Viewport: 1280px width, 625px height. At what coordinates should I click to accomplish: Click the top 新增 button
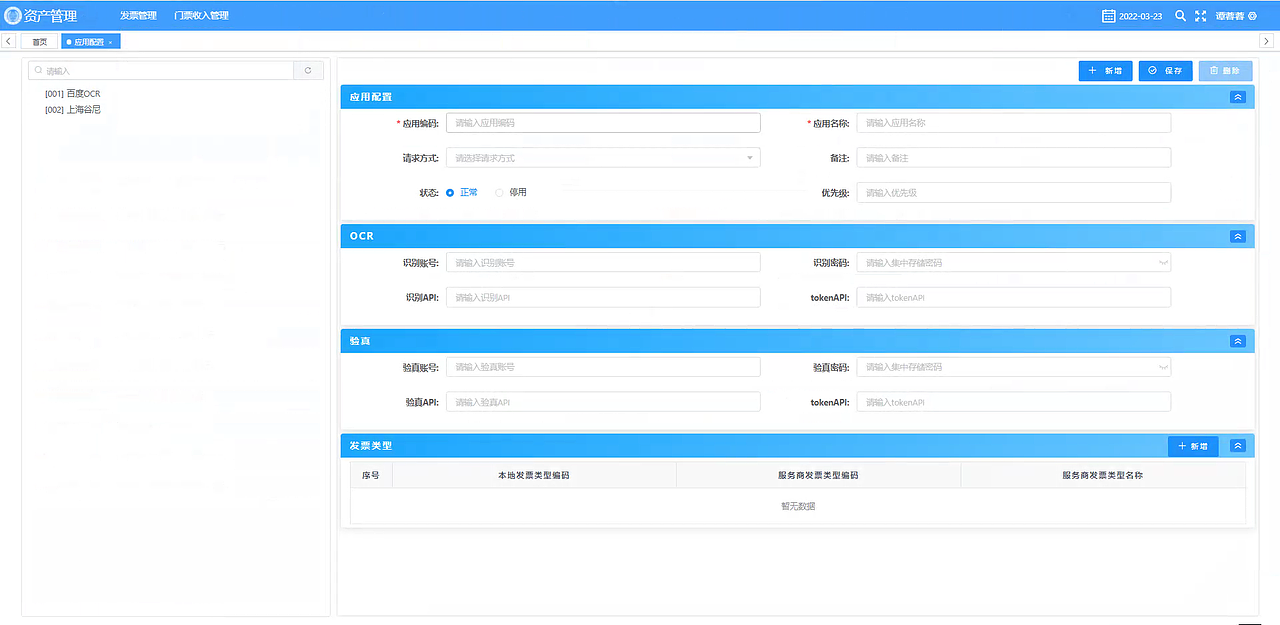point(1106,71)
